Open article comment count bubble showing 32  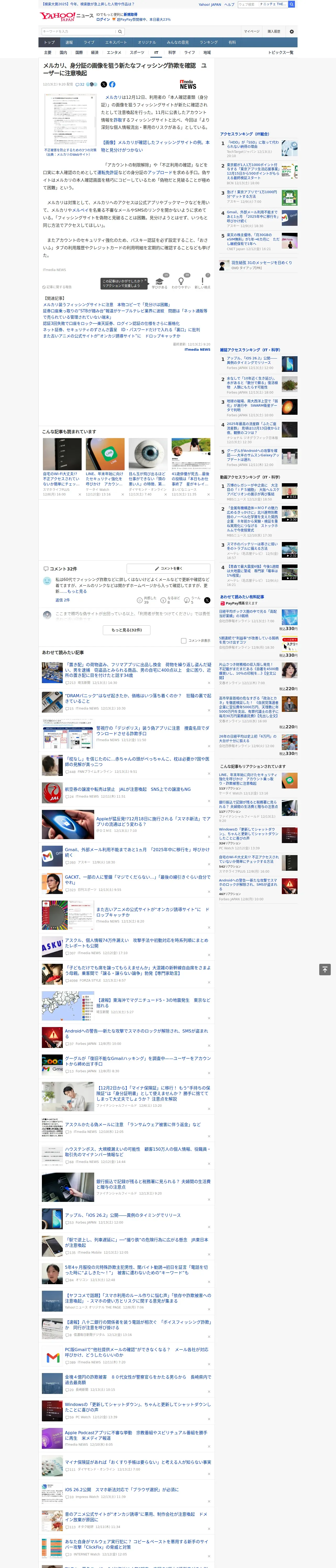[x=80, y=85]
